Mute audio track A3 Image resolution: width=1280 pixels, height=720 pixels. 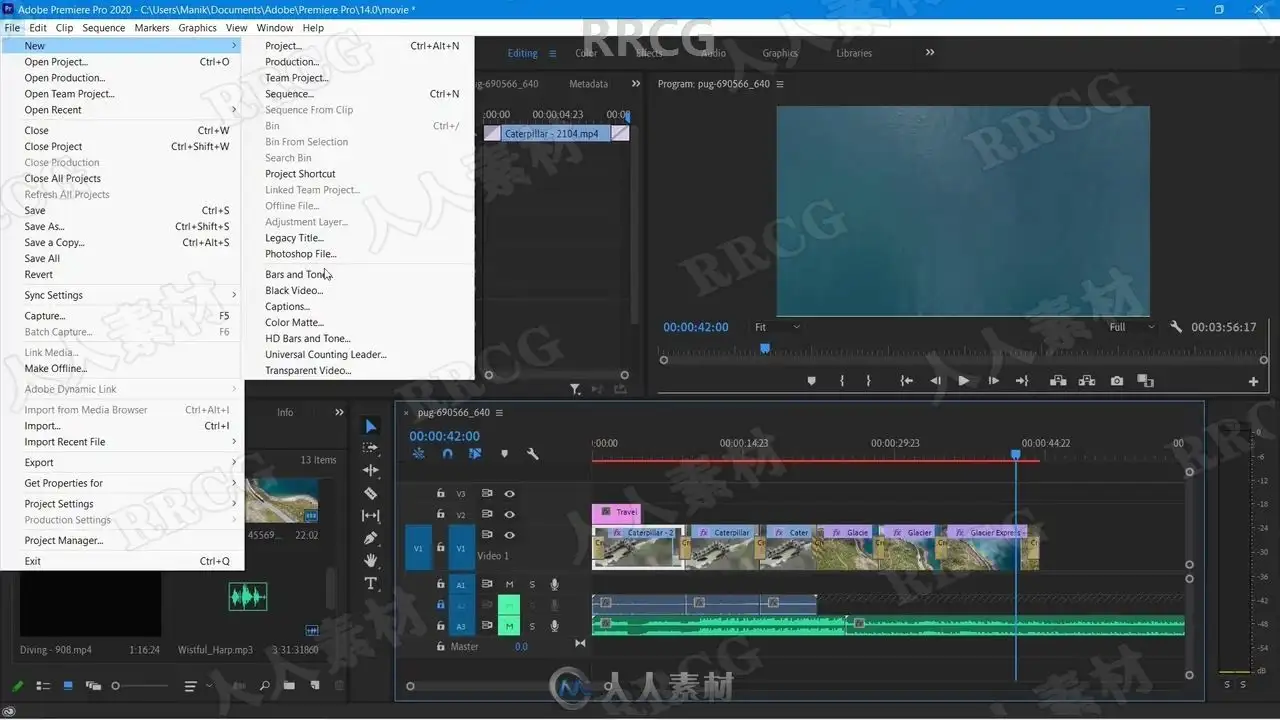click(x=509, y=626)
